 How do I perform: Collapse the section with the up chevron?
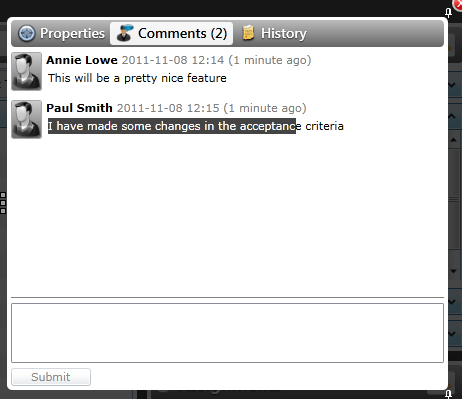452,116
